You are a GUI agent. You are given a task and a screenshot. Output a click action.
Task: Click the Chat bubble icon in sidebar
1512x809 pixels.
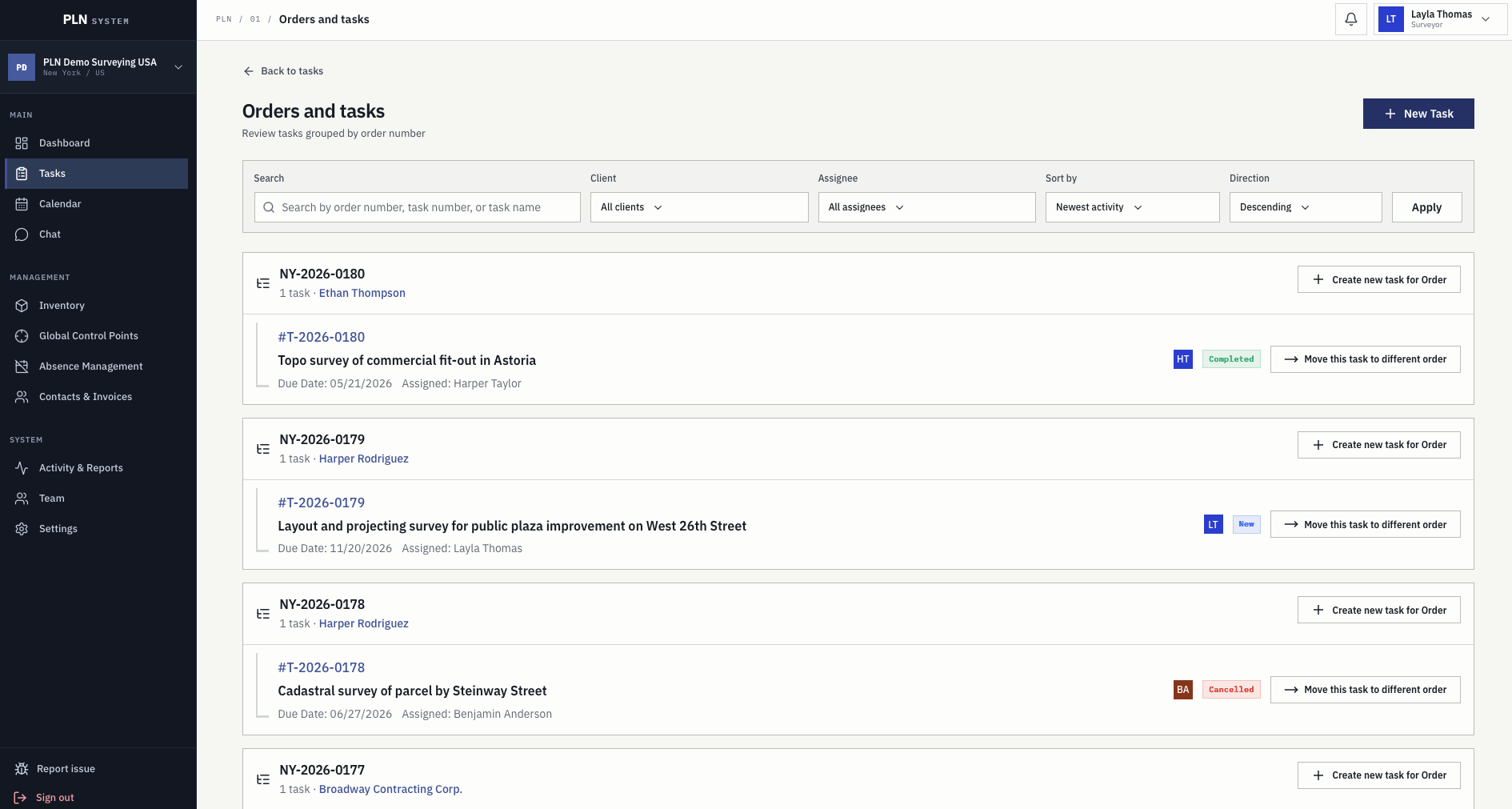(22, 234)
